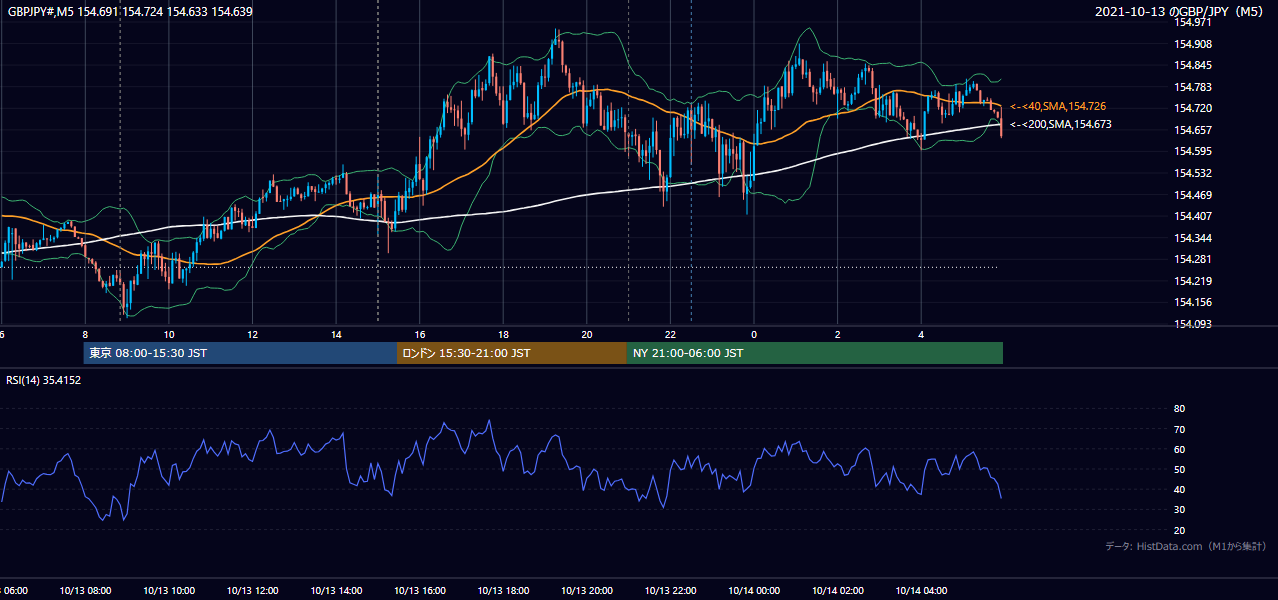Image resolution: width=1278 pixels, height=600 pixels.
Task: Click the 10/13 08:00 time axis label
Action: coord(85,590)
